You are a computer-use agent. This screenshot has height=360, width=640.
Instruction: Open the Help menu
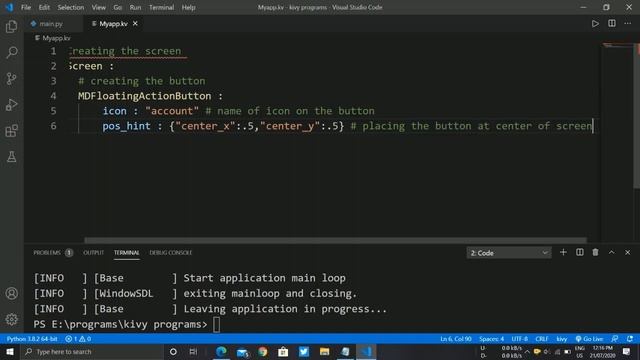pos(188,7)
